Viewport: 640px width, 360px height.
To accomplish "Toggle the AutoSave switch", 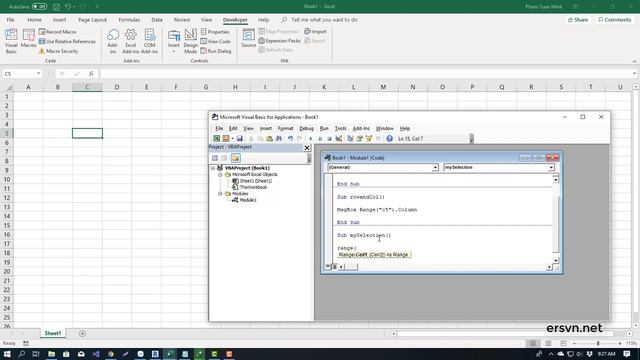I will coord(40,7).
